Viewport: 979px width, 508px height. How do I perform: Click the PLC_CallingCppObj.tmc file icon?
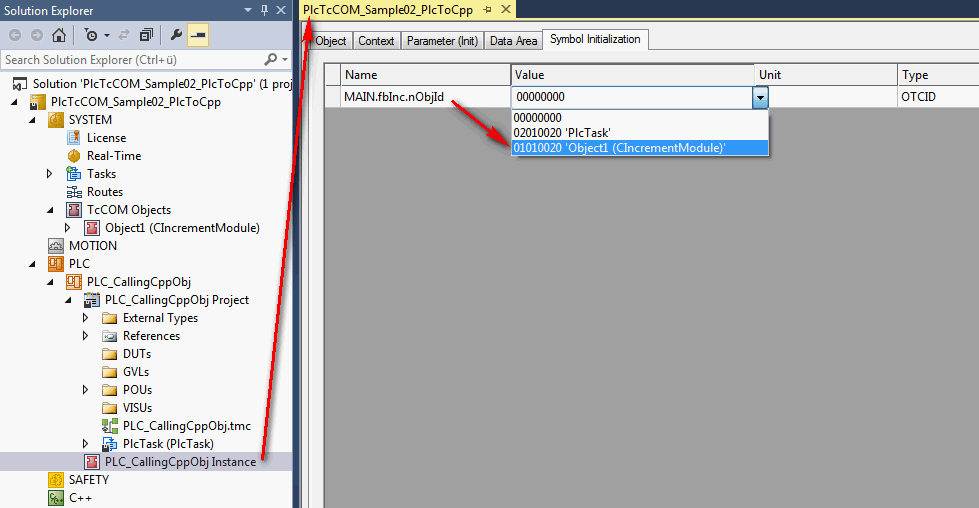click(110, 426)
